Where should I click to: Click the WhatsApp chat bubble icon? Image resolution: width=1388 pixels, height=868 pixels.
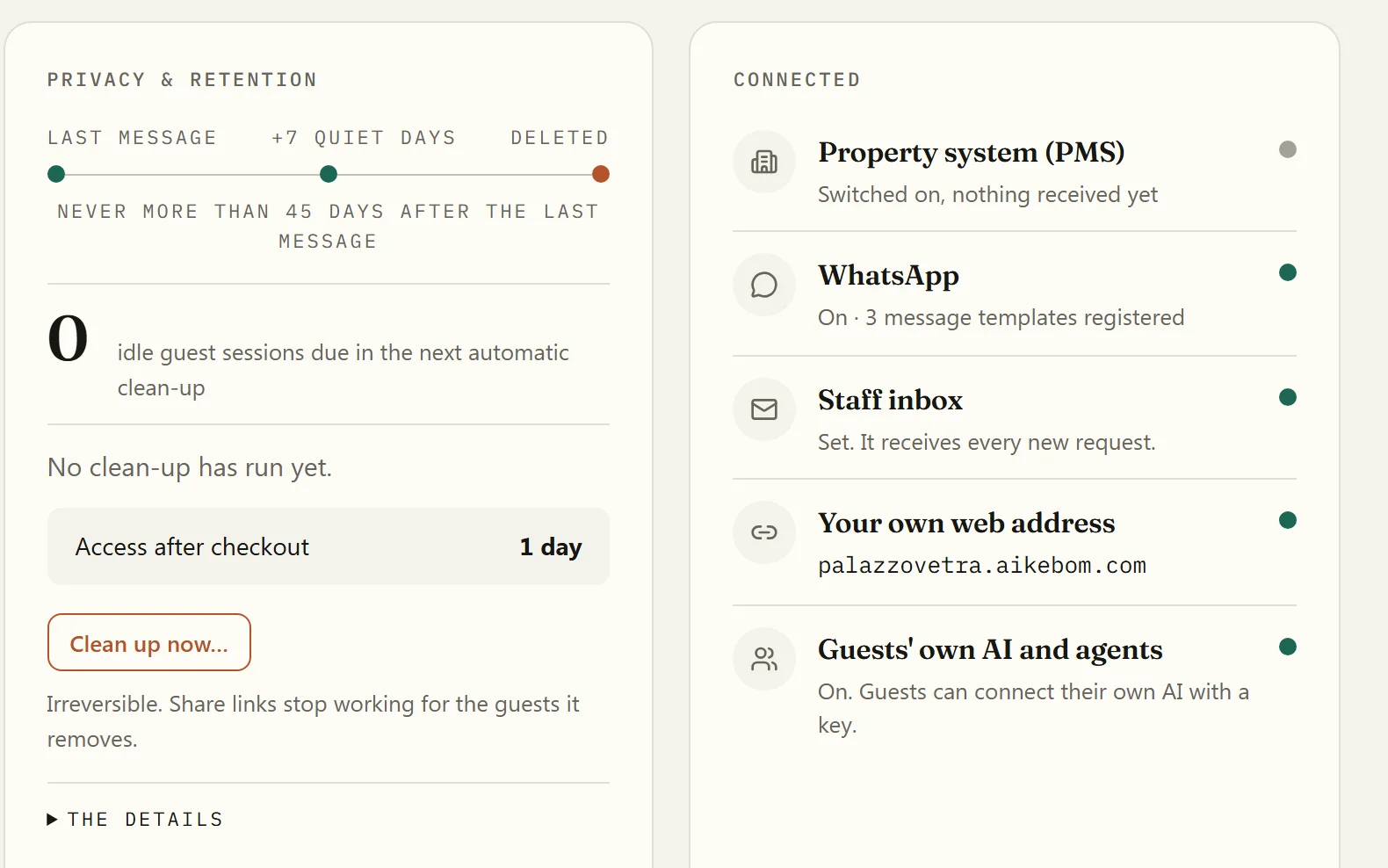pyautogui.click(x=764, y=285)
